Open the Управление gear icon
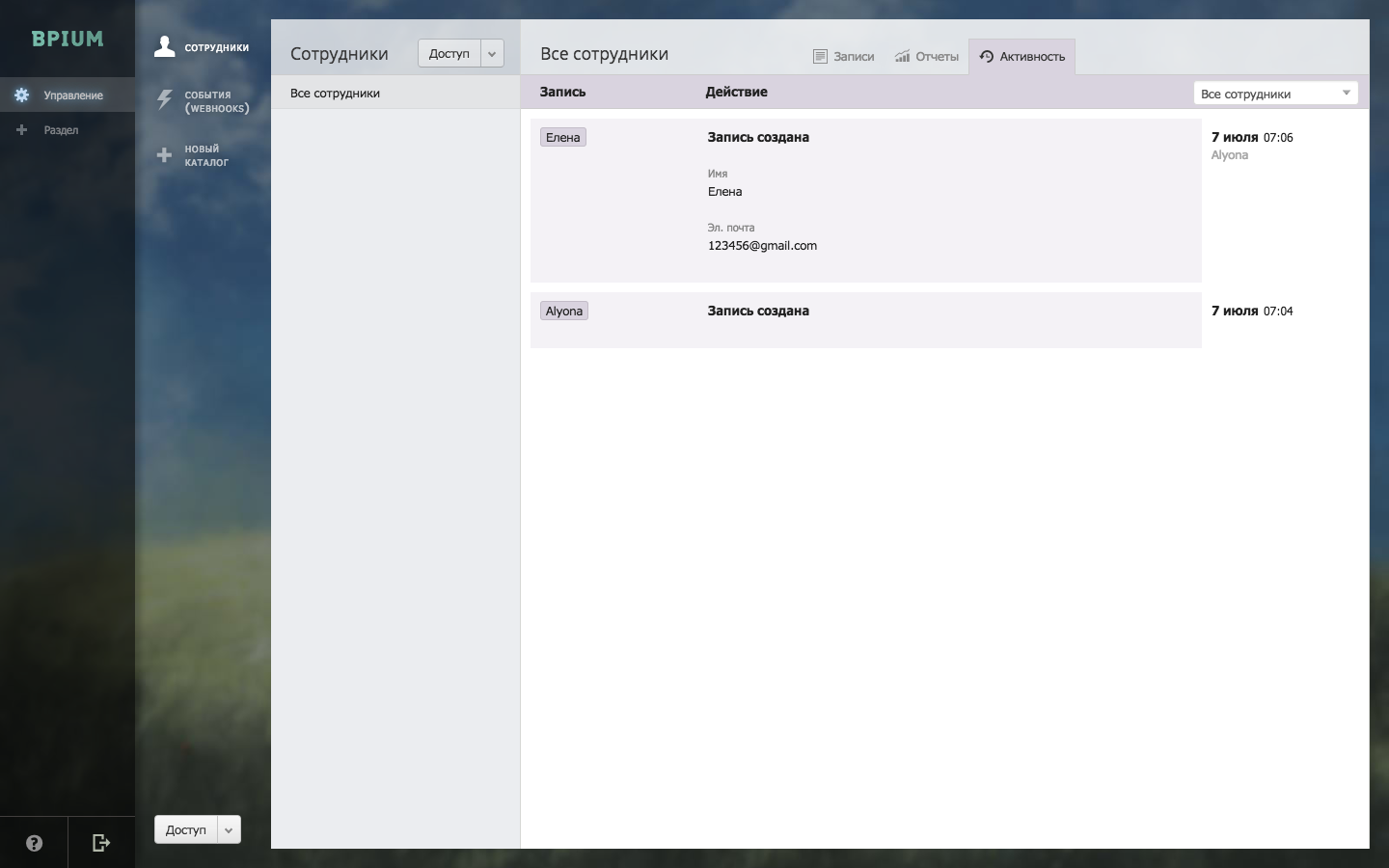1389x868 pixels. click(21, 95)
